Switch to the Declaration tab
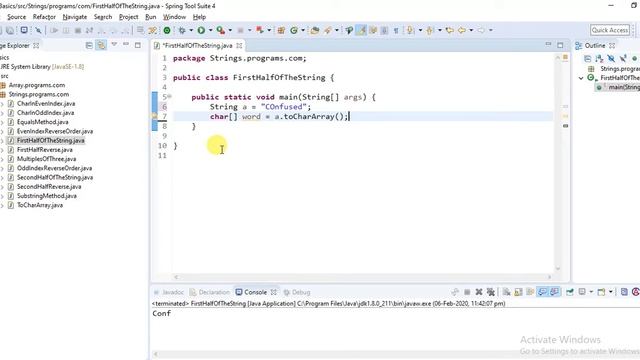The image size is (640, 360). click(x=210, y=292)
